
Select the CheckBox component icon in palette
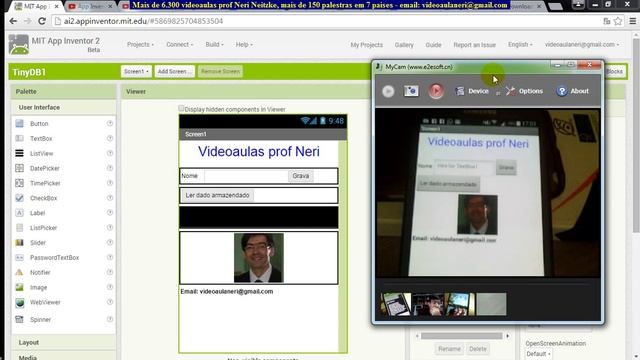[x=19, y=198]
